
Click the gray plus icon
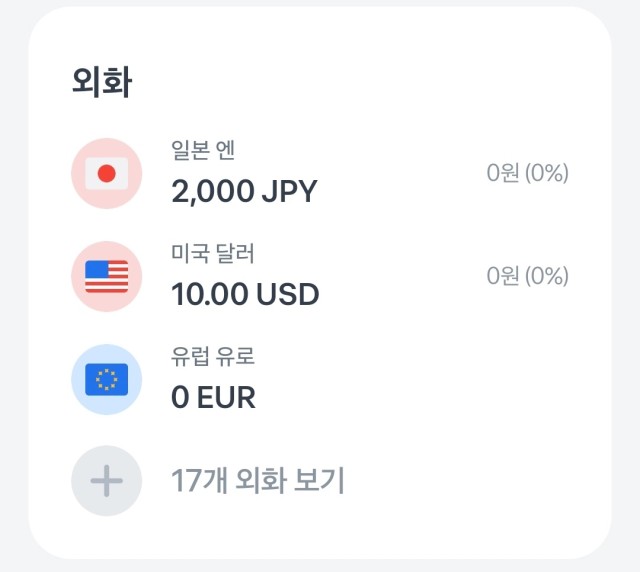click(x=107, y=481)
